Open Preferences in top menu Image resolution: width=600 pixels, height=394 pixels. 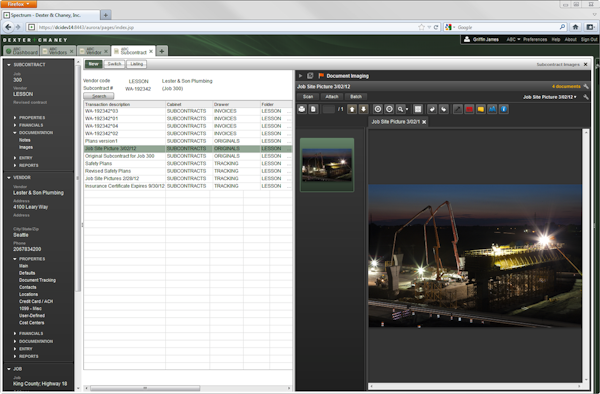tap(535, 39)
